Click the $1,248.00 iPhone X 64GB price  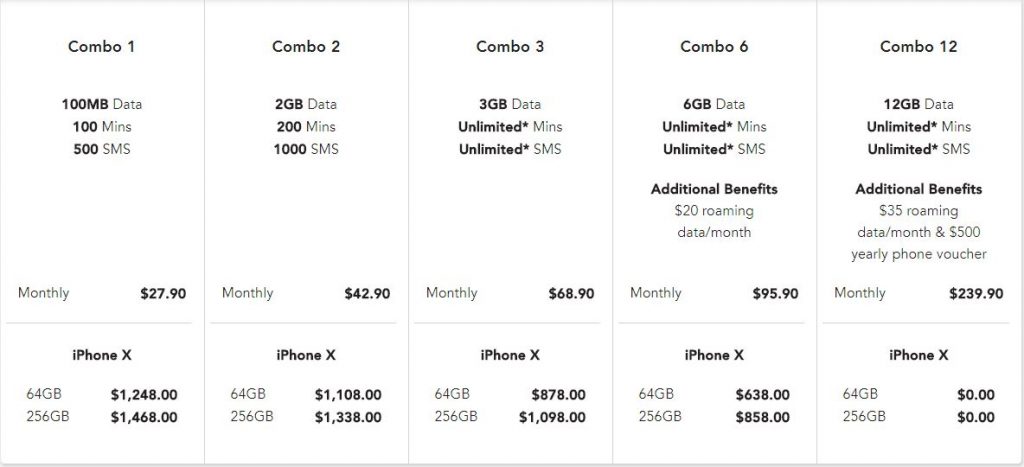[x=144, y=395]
